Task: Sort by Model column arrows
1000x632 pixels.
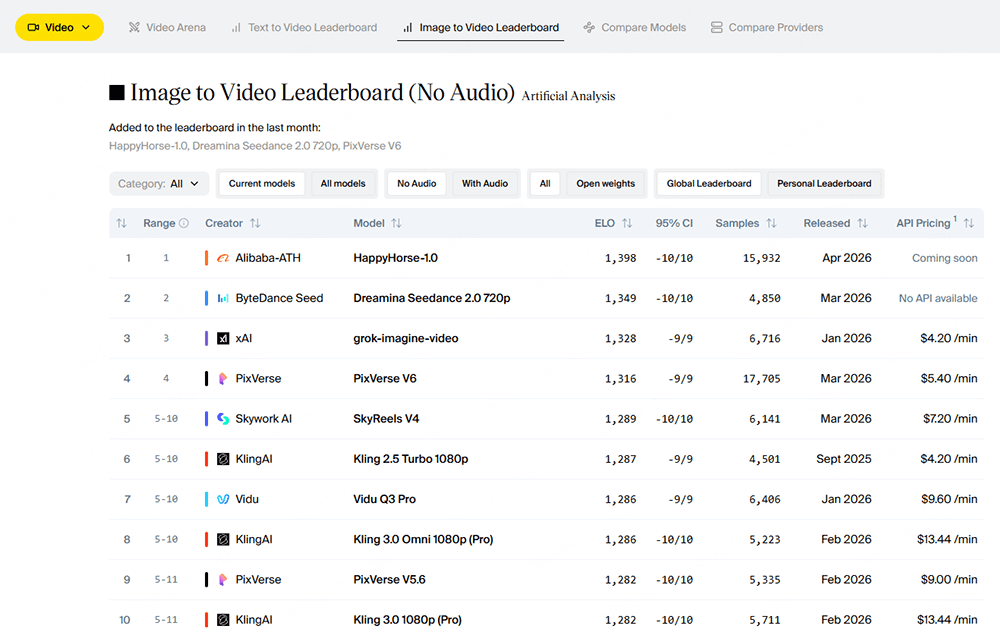Action: (396, 223)
